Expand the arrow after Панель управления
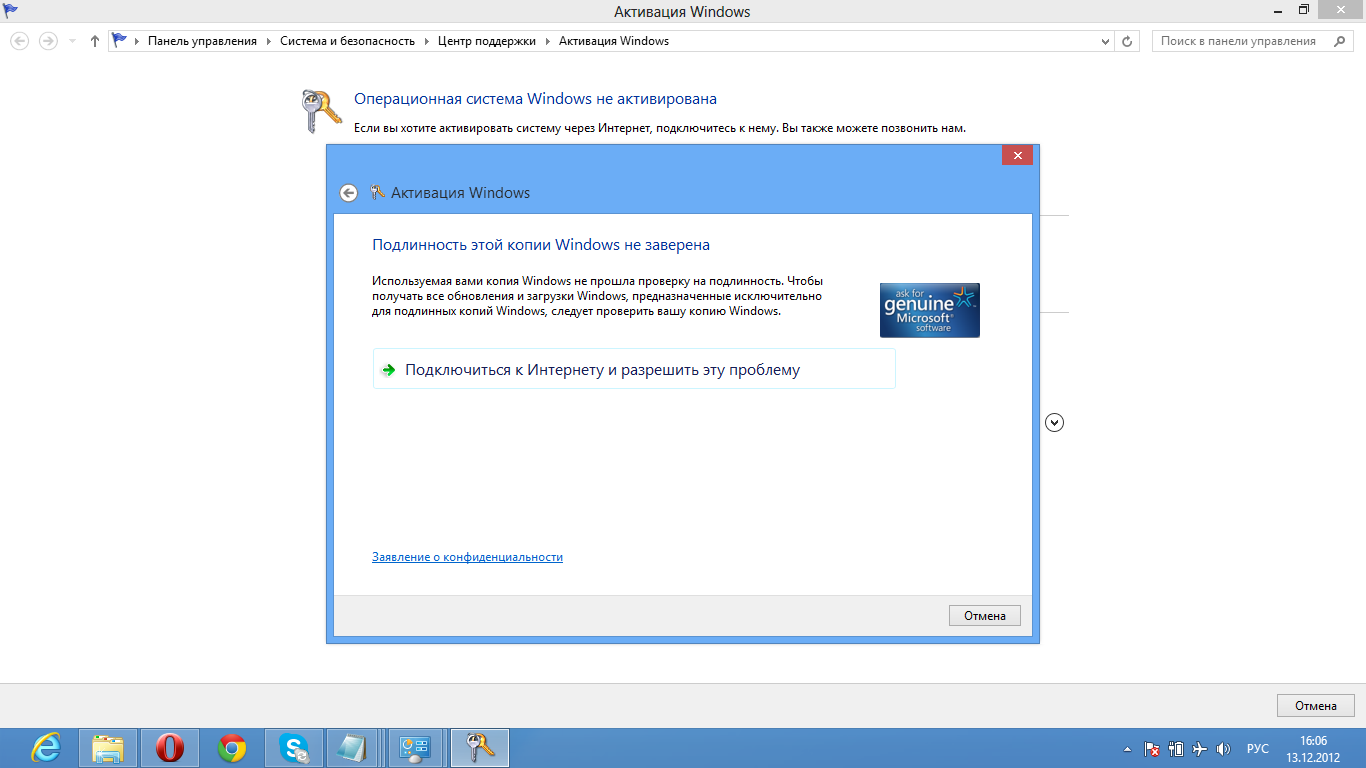The image size is (1366, 768). pos(269,41)
